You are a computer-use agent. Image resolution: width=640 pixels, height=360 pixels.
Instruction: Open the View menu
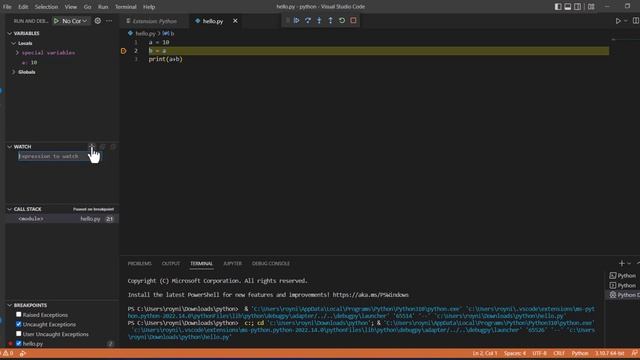tap(71, 7)
